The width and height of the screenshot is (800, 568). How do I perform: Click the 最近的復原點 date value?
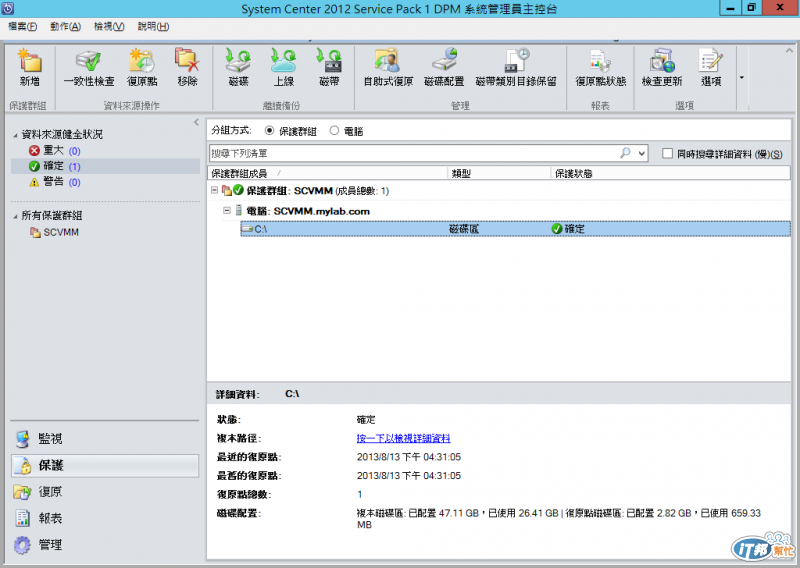click(409, 457)
